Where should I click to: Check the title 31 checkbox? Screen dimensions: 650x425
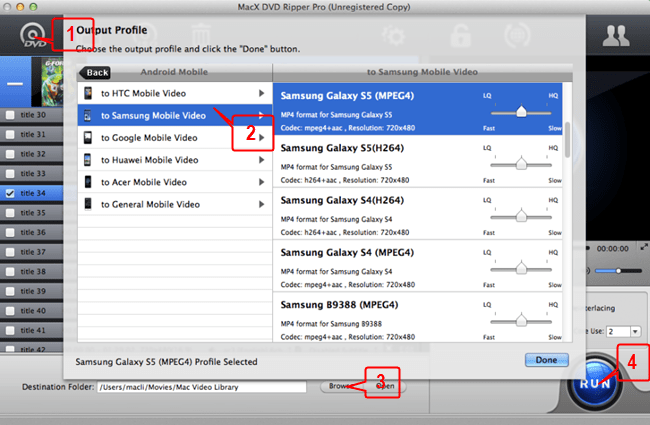click(10, 134)
